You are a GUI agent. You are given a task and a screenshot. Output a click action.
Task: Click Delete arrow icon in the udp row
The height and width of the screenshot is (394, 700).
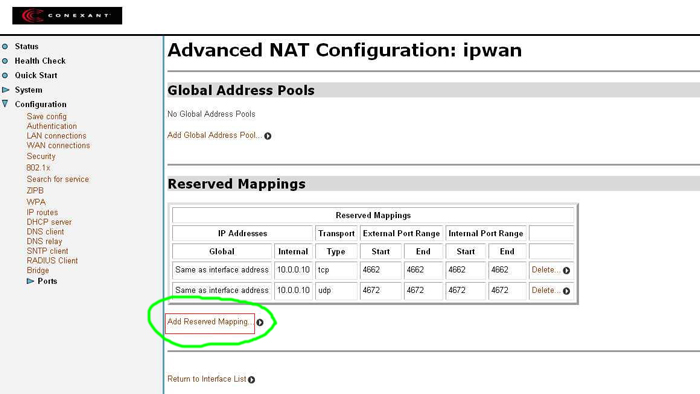pos(566,291)
